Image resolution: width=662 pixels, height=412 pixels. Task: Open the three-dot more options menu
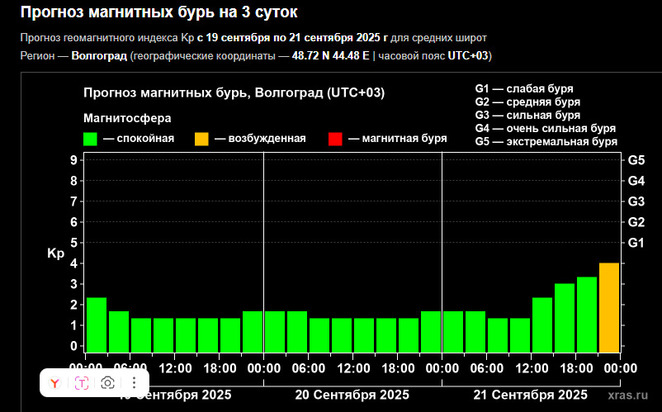pyautogui.click(x=133, y=382)
